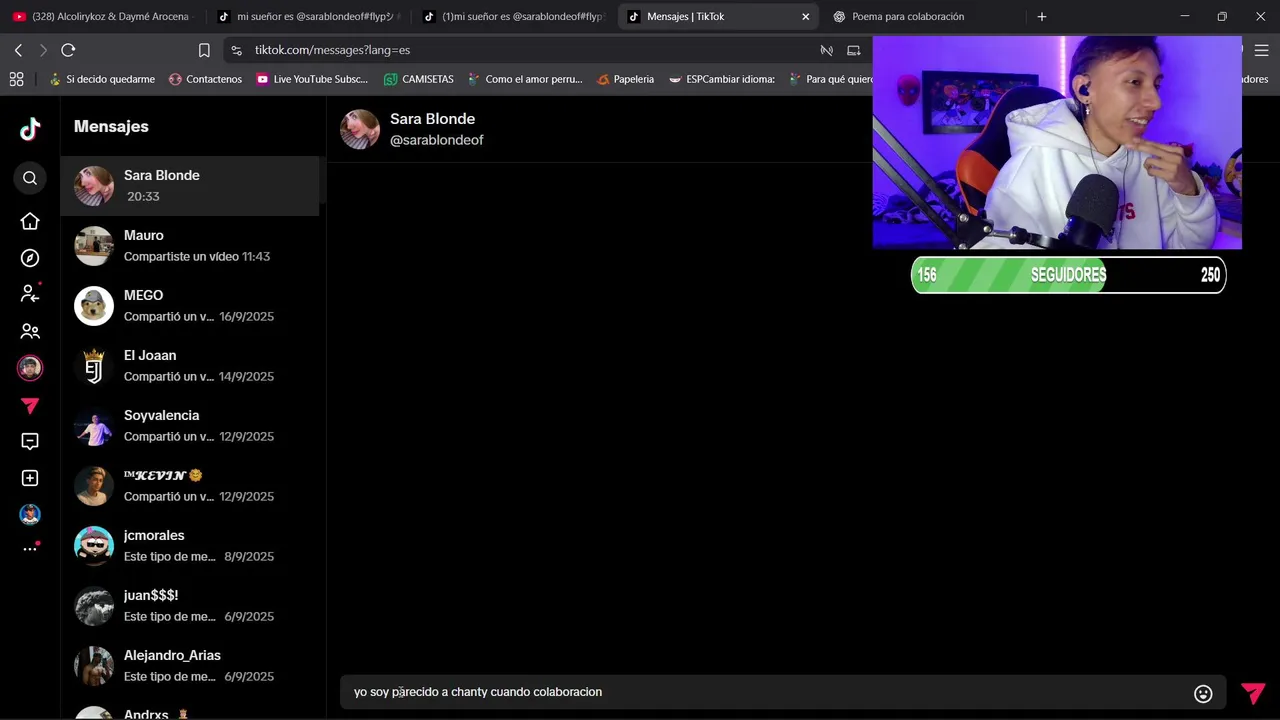Open the LIVE avatar icon in sidebar

[x=30, y=368]
